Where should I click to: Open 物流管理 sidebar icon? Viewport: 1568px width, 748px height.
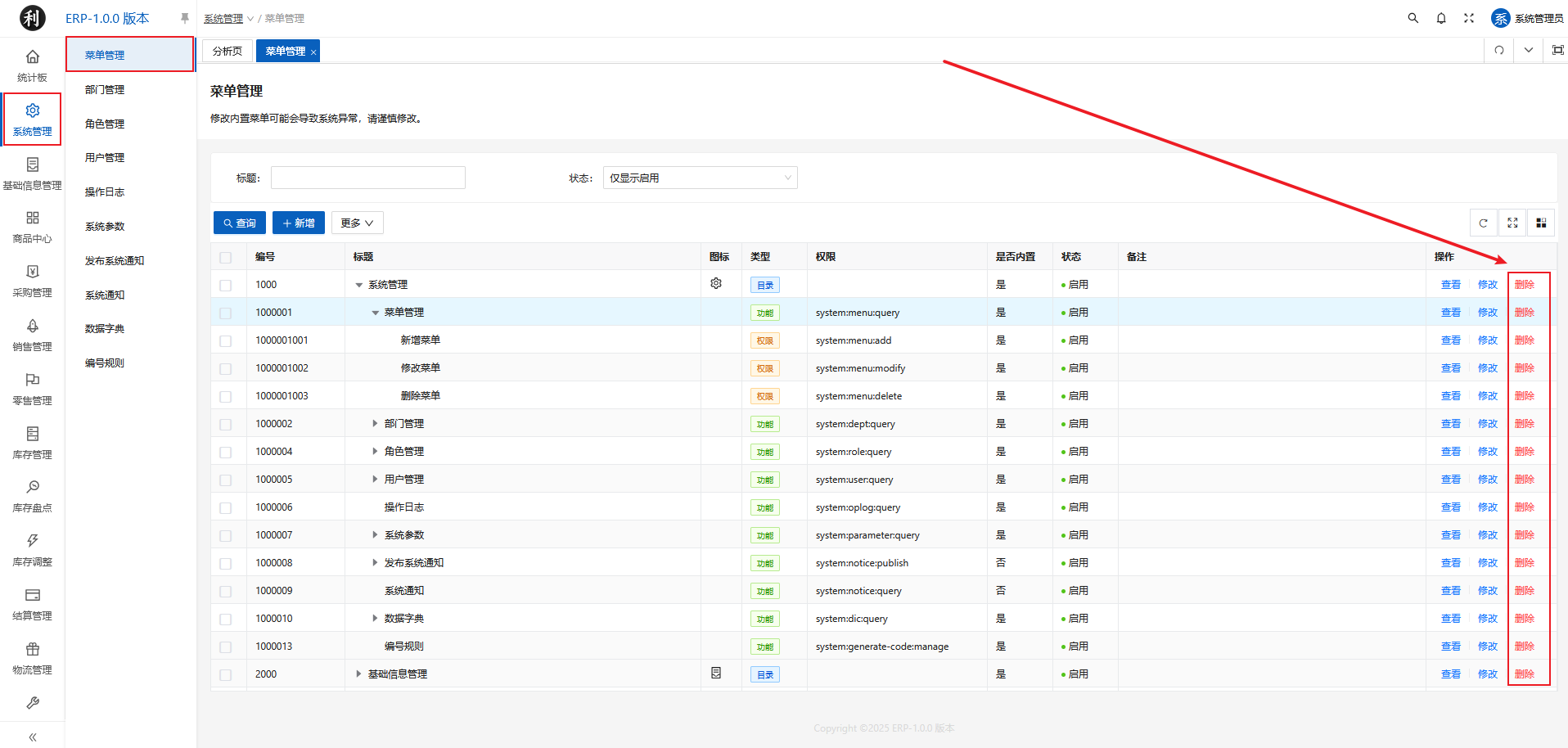(x=33, y=649)
